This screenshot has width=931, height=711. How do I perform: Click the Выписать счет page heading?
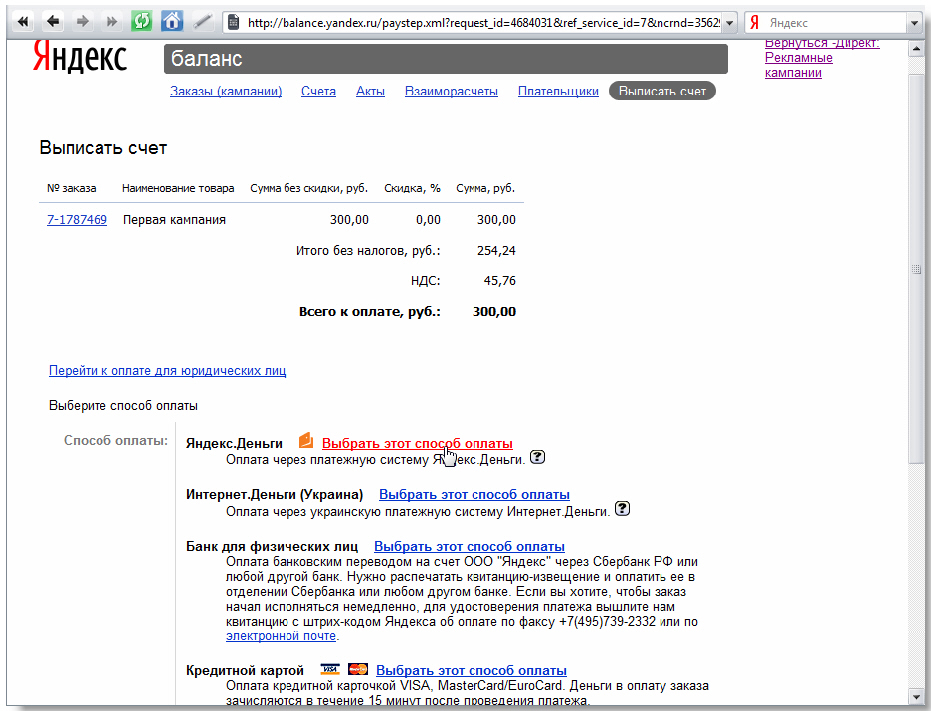103,148
